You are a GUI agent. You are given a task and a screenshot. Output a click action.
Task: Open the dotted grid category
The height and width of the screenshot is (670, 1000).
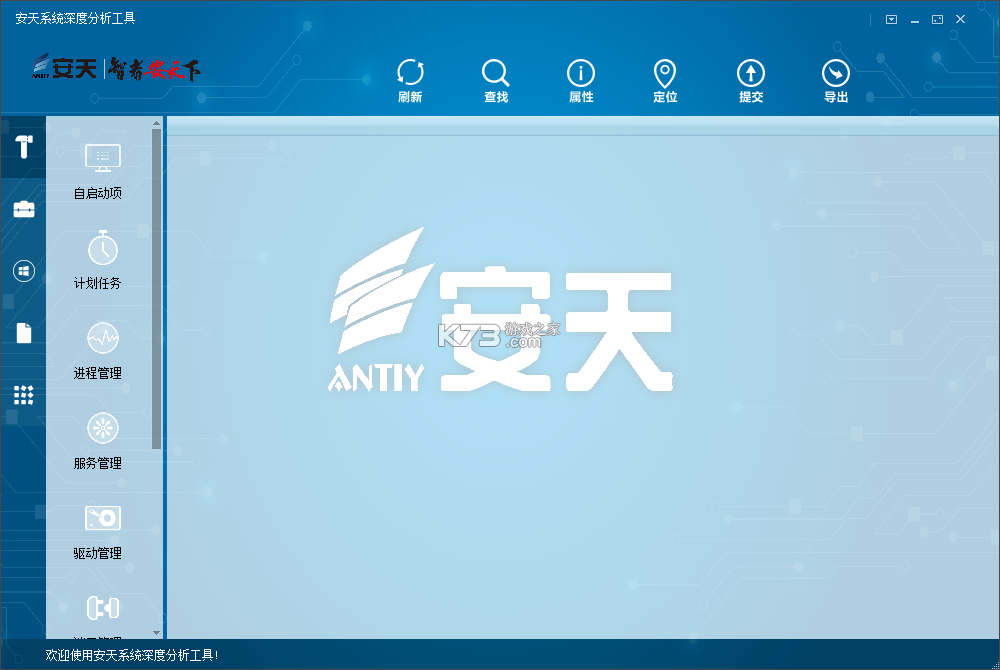pyautogui.click(x=24, y=395)
